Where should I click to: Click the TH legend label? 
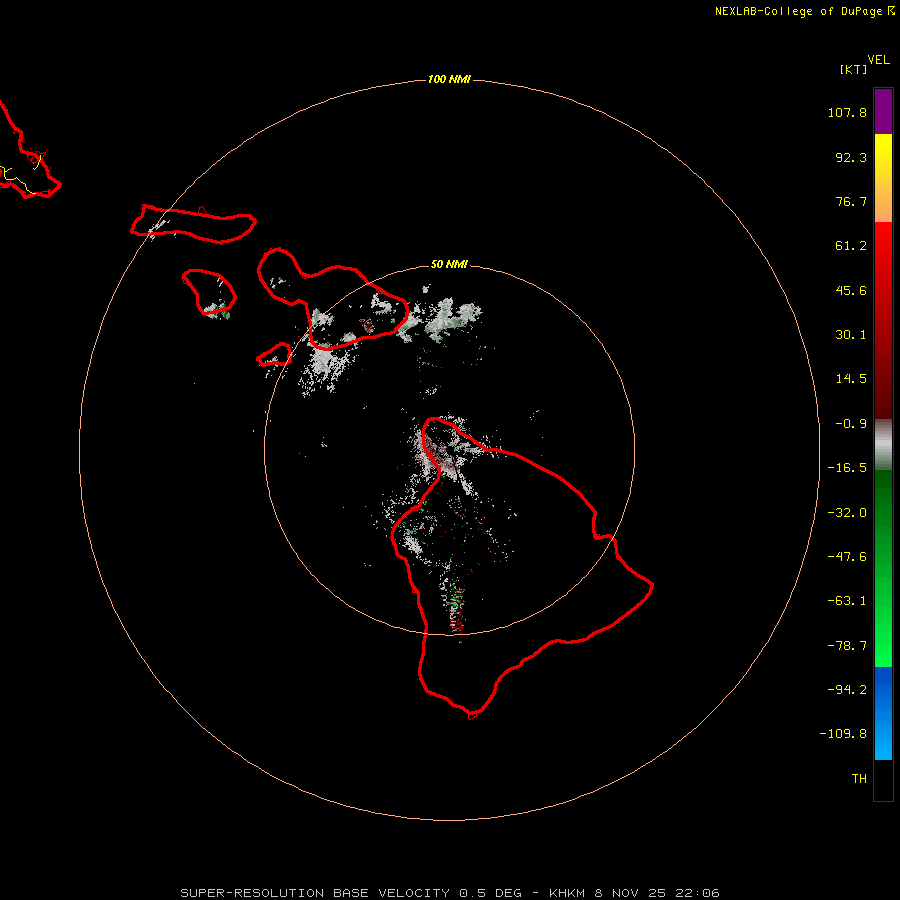[x=859, y=778]
